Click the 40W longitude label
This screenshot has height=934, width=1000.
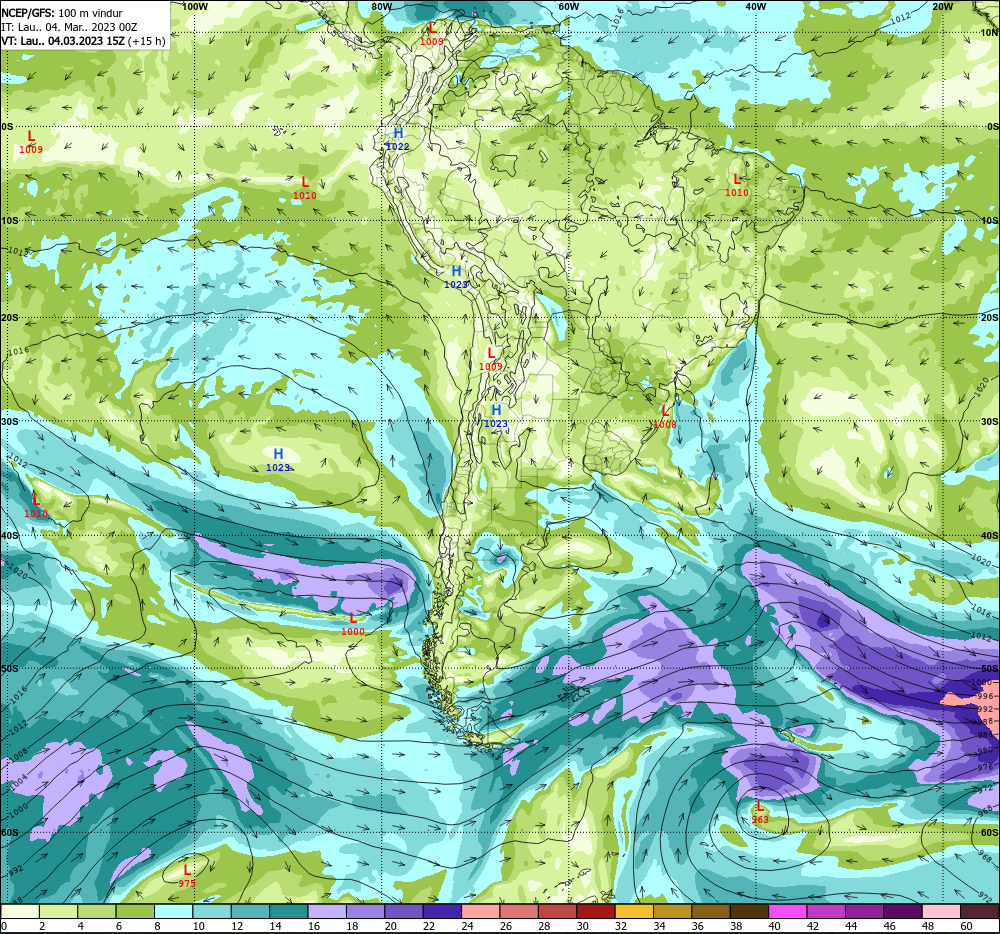coord(755,6)
